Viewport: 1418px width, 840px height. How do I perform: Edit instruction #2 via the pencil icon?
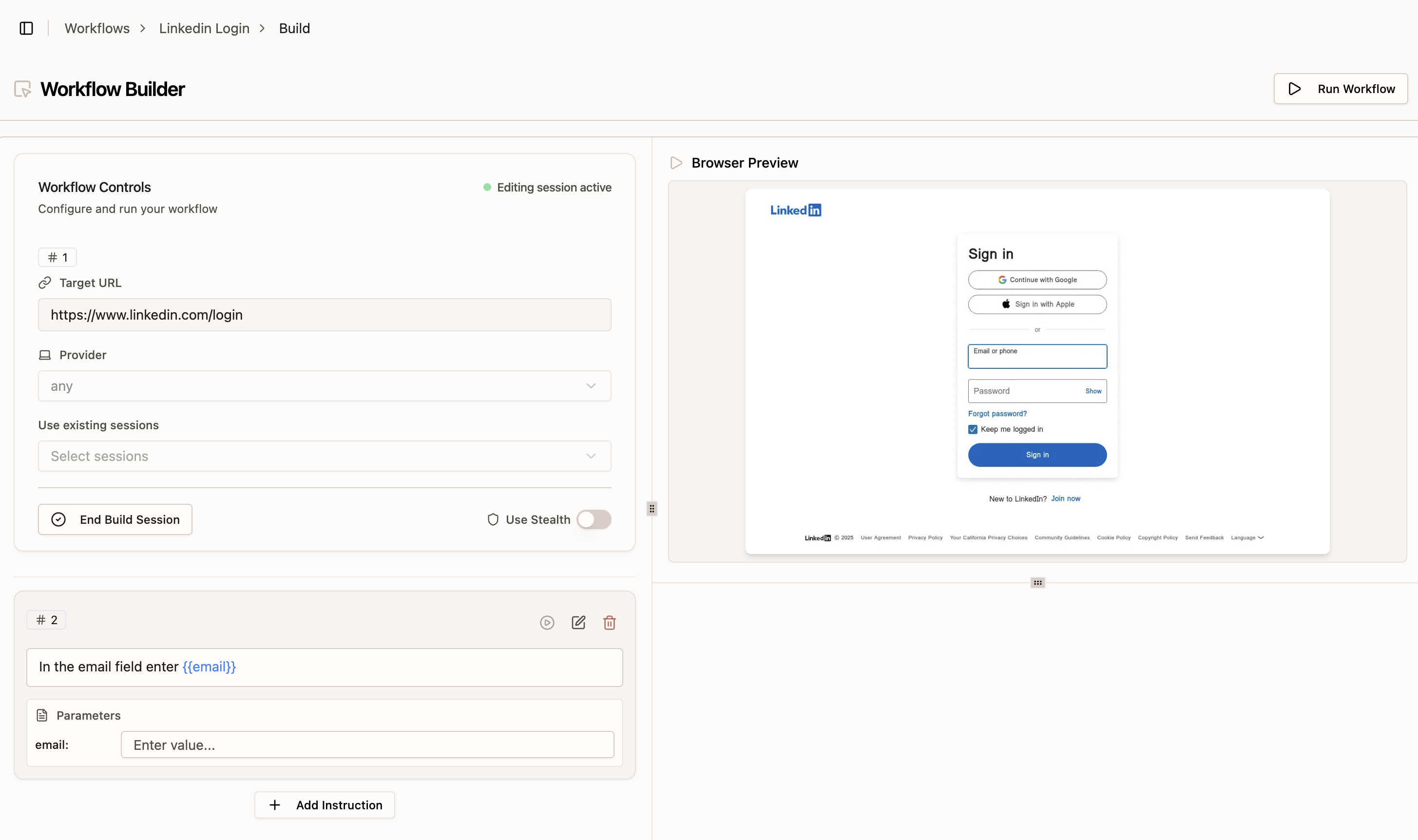(578, 622)
